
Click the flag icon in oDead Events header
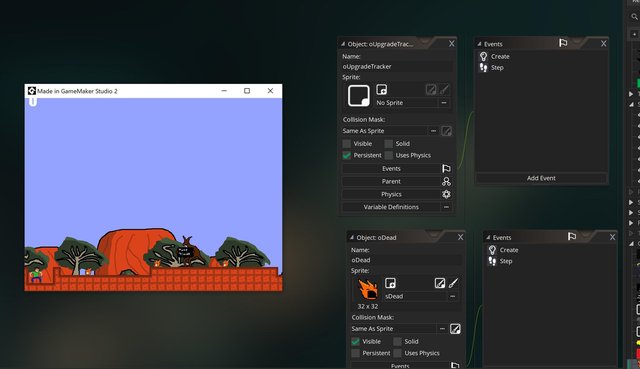[x=572, y=236]
